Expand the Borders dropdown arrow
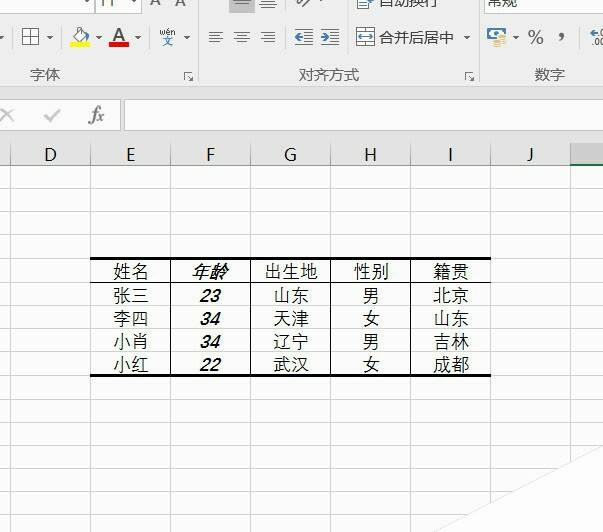 point(50,37)
